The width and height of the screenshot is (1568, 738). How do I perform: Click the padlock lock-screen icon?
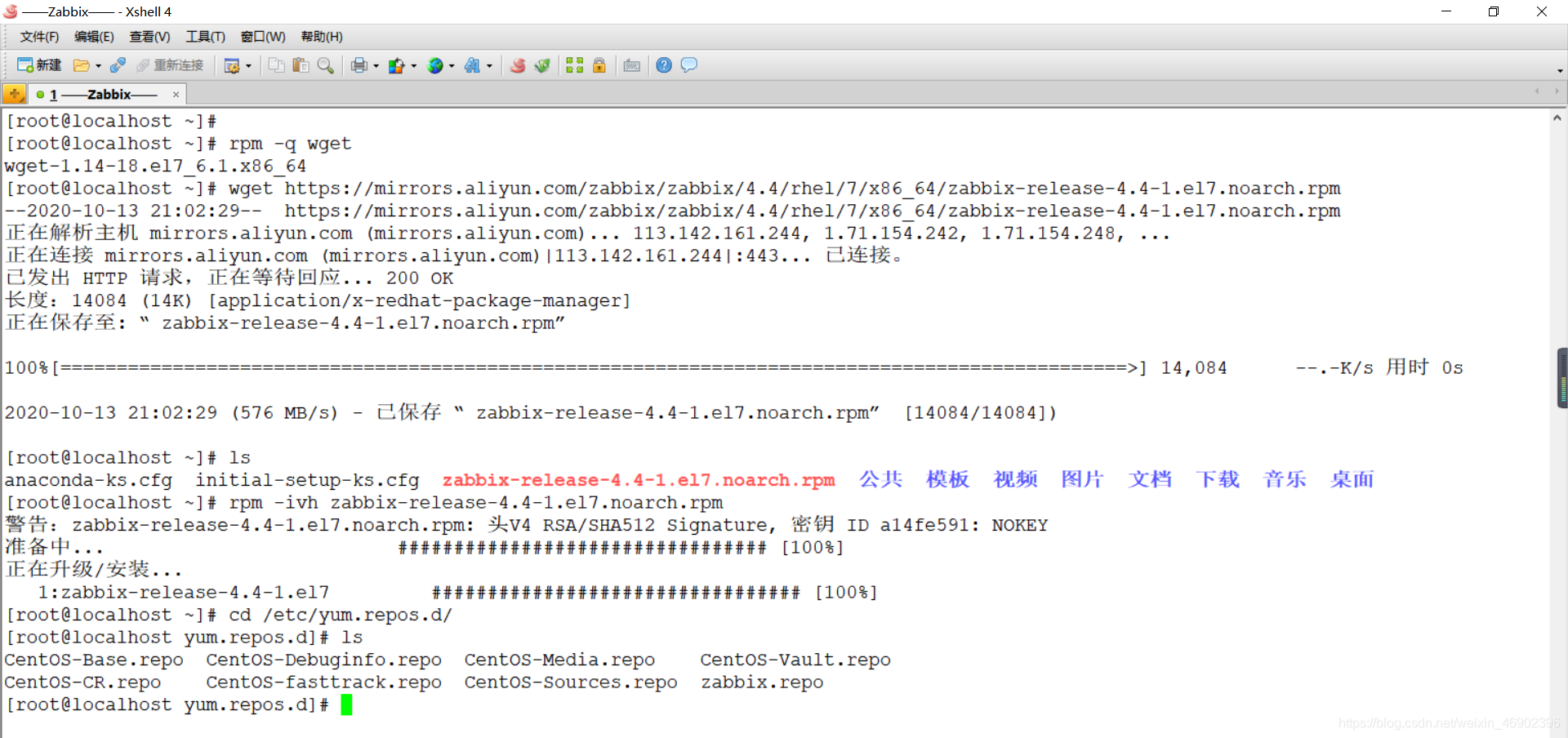pyautogui.click(x=599, y=65)
